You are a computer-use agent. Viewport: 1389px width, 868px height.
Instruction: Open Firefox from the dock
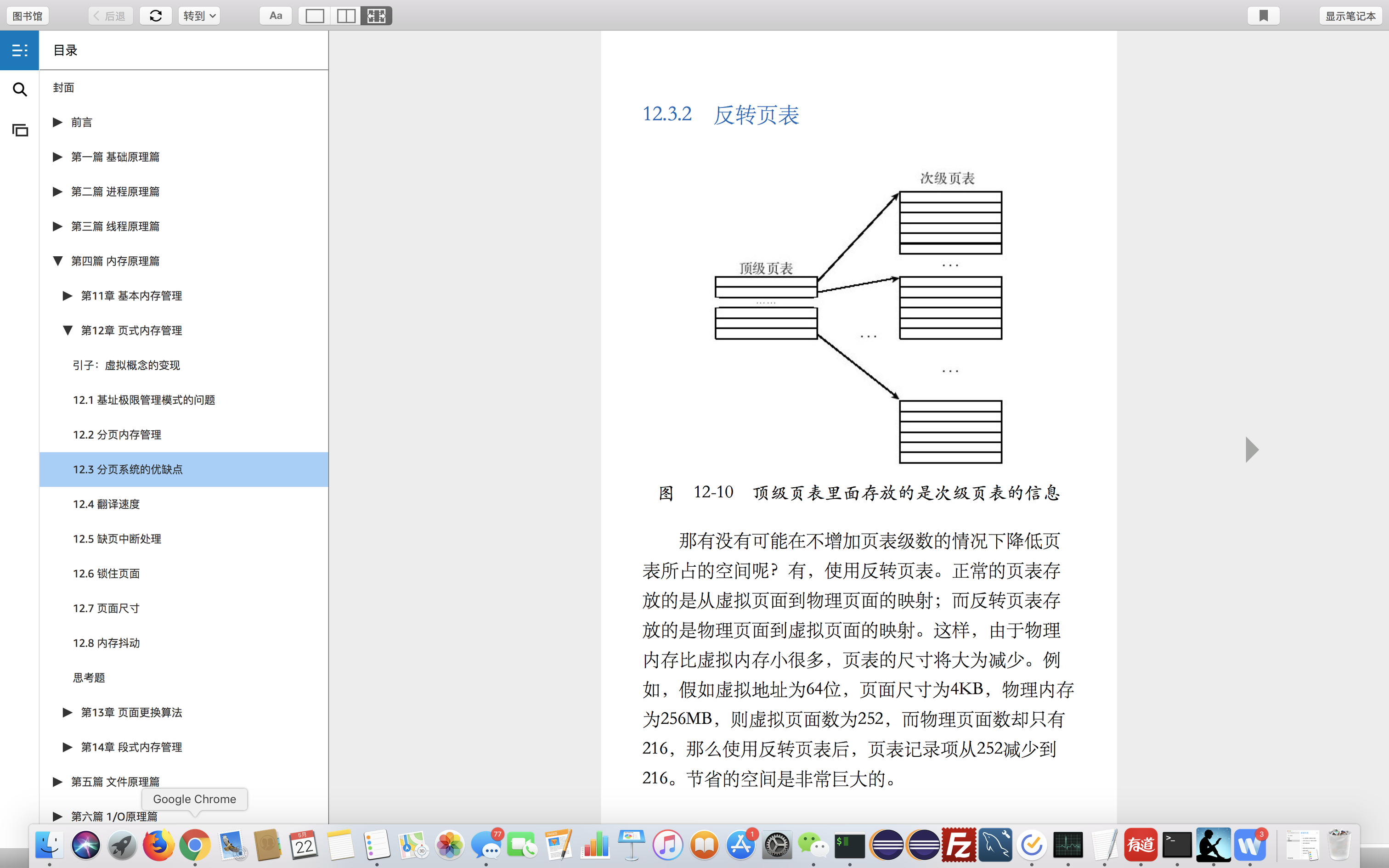tap(158, 845)
